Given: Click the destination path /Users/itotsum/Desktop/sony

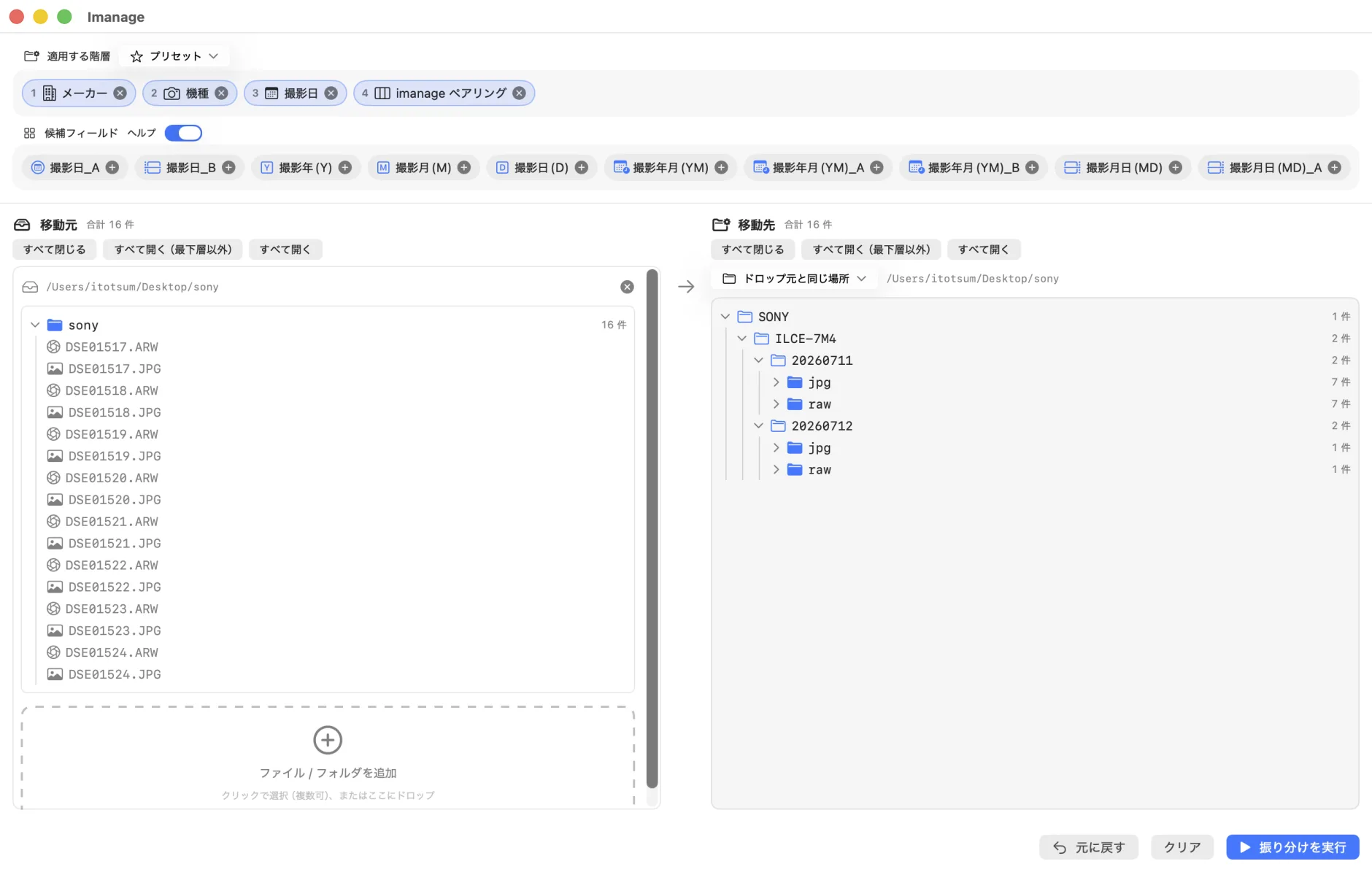Looking at the screenshot, I should pos(973,279).
